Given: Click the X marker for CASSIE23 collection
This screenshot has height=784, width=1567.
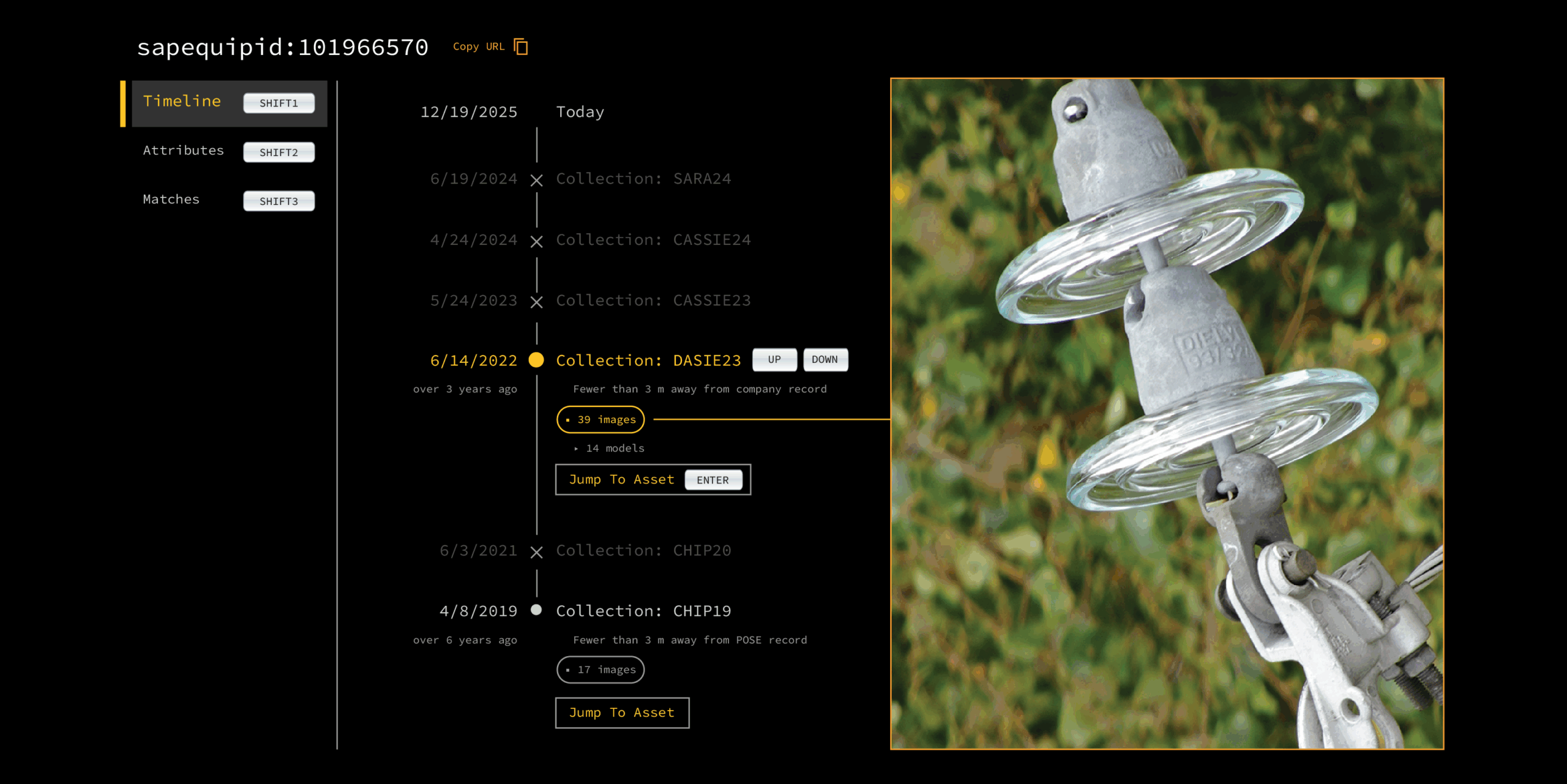Looking at the screenshot, I should [x=537, y=302].
